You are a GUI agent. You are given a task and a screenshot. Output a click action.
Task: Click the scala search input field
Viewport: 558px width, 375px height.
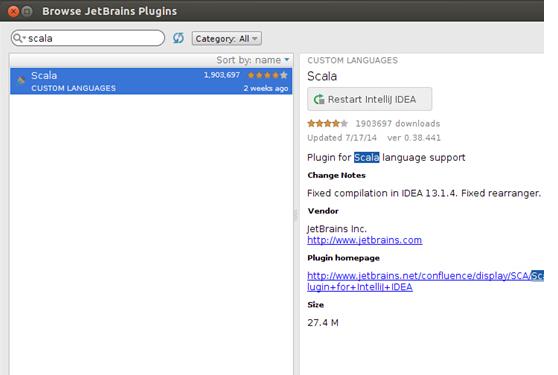pos(88,38)
